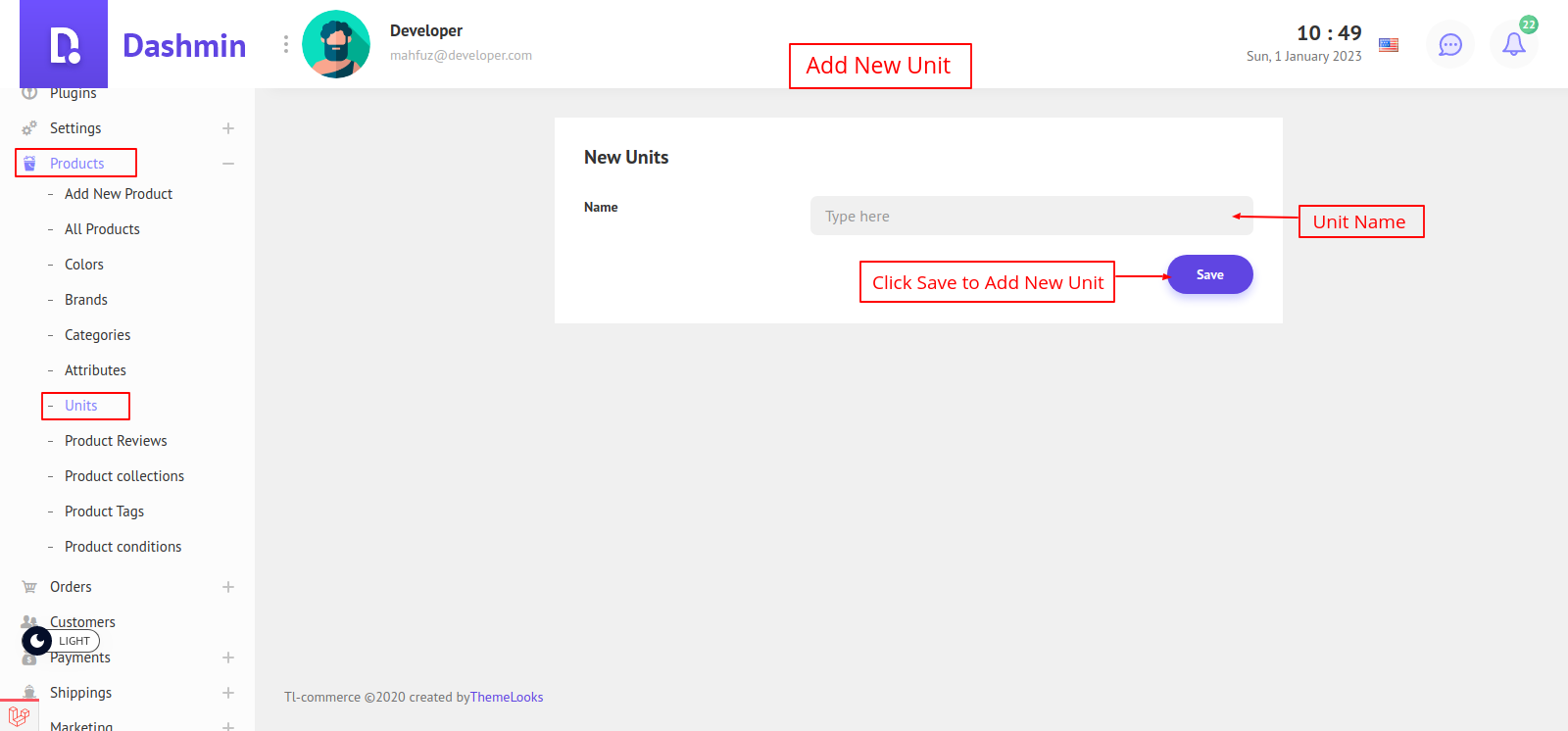Open the ThemeLooks footer link

click(x=507, y=698)
